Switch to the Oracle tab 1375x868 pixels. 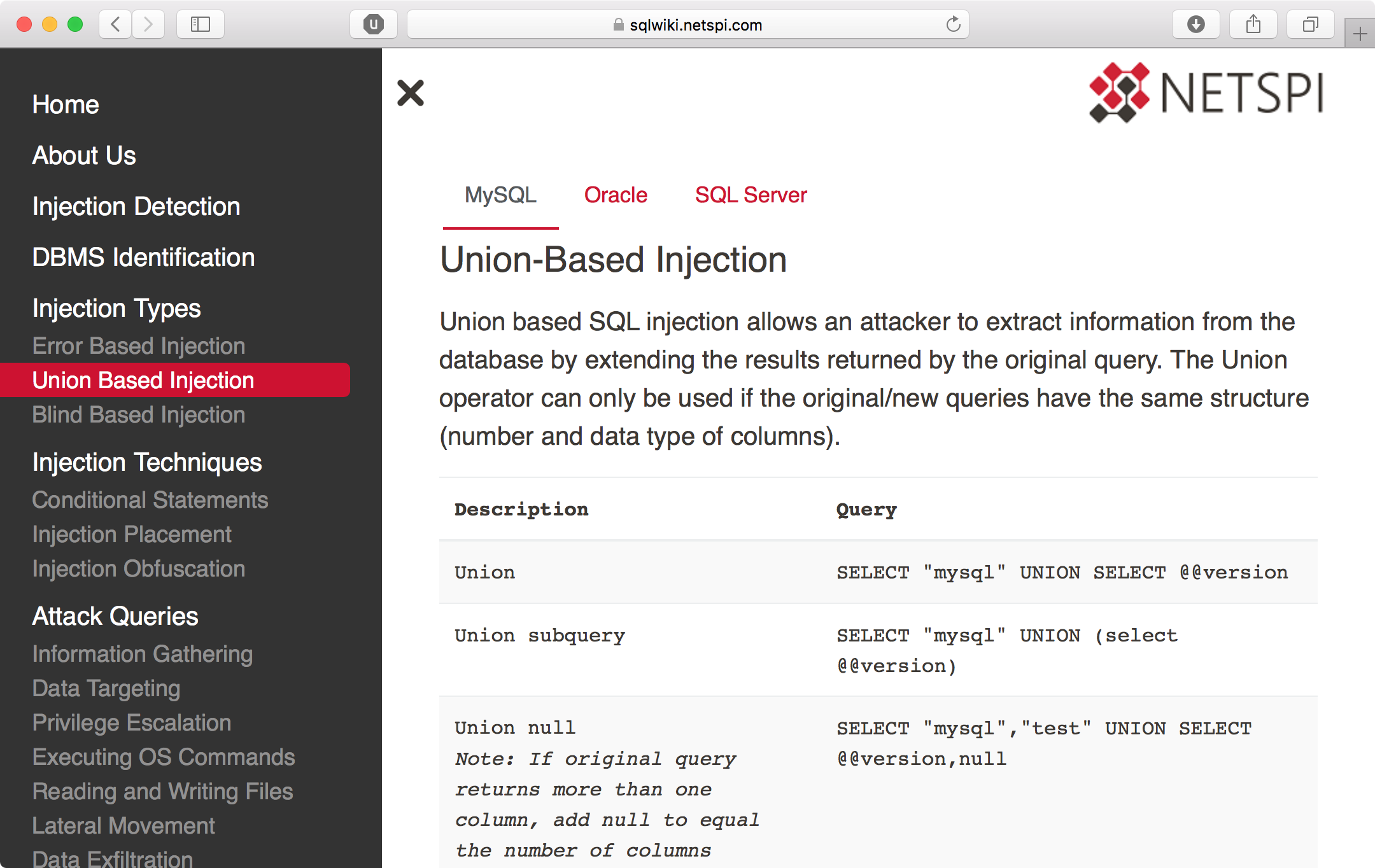coord(616,195)
